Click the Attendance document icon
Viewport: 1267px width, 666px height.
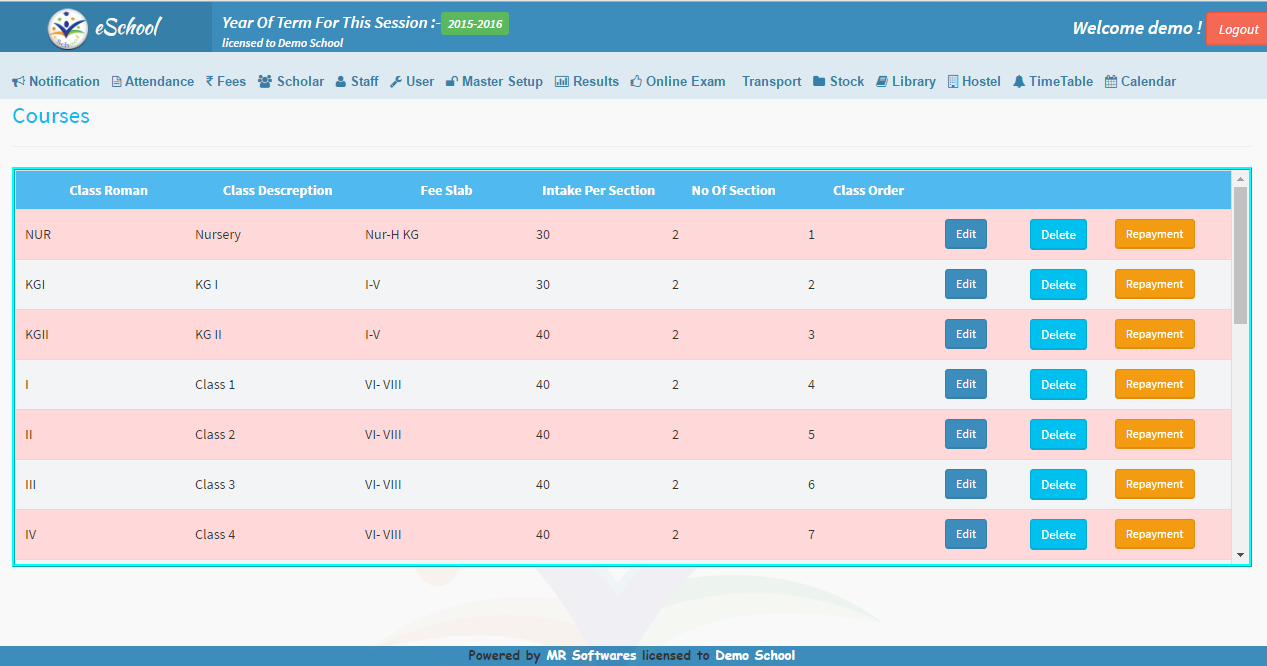(x=117, y=82)
